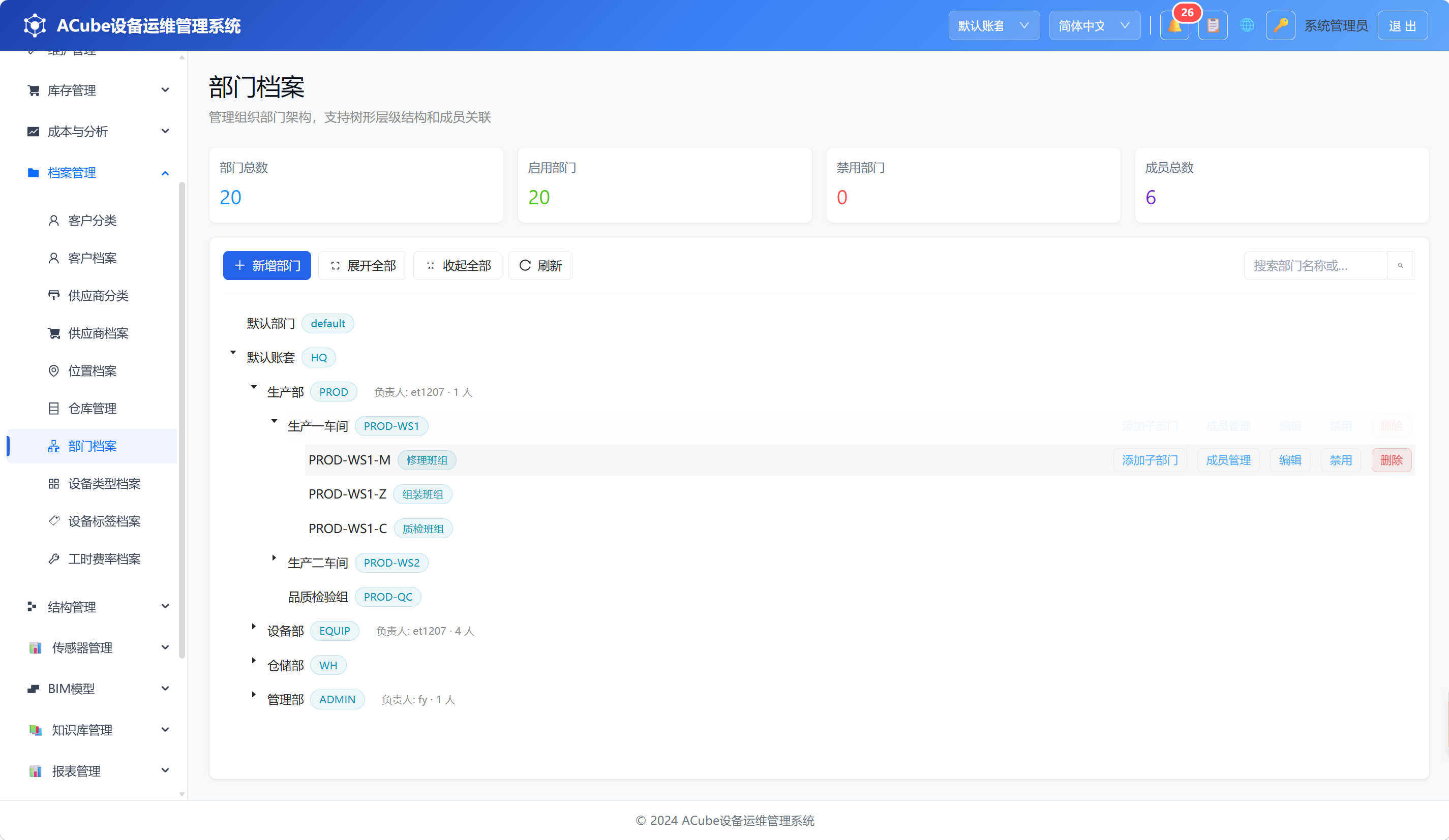Screen dimensions: 1449x840
Task: Click the key icon in header
Action: pyautogui.click(x=1280, y=26)
